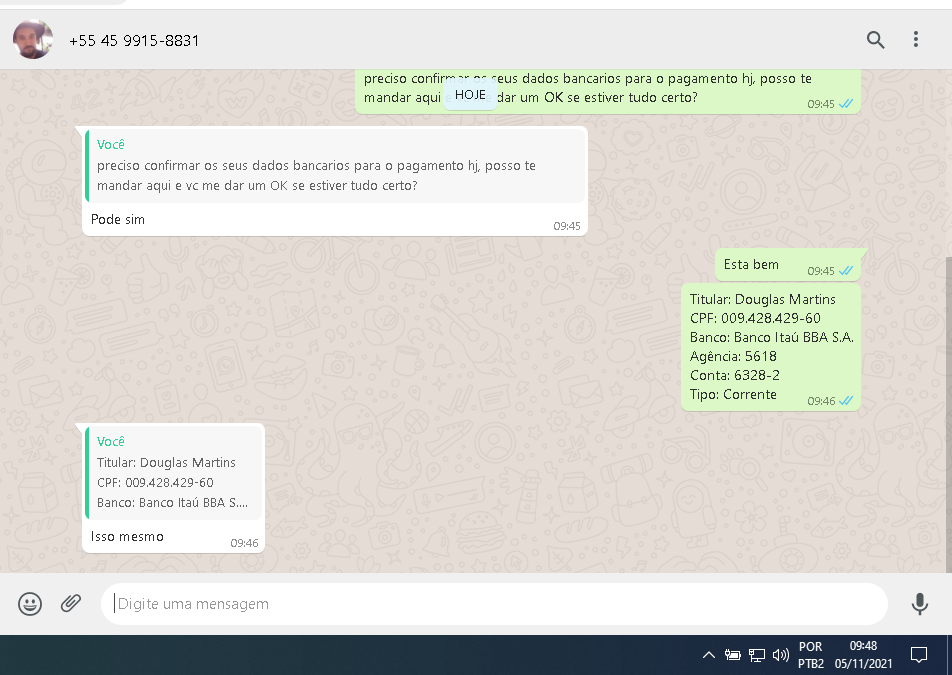952x675 pixels.
Task: Click the 'Esta bem' sent message
Action: pyautogui.click(x=751, y=265)
